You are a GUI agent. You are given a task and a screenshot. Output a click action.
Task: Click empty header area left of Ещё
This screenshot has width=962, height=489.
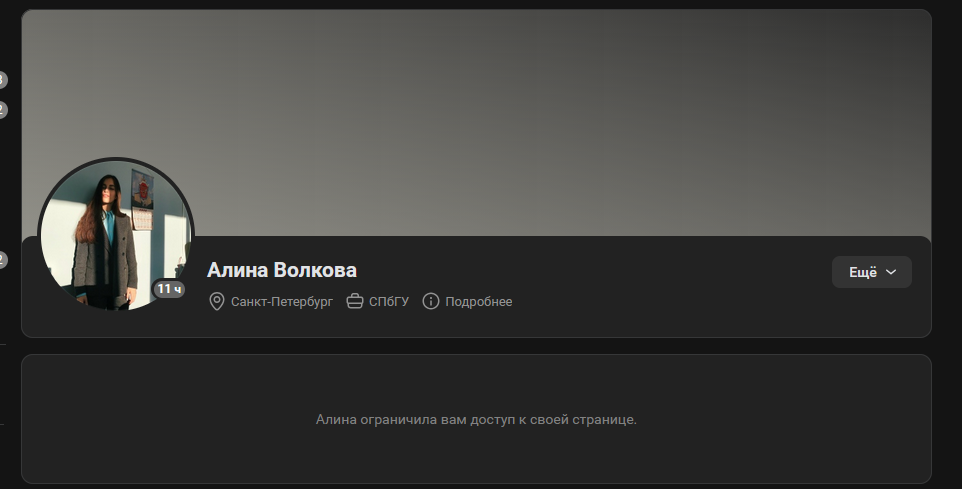(650, 285)
